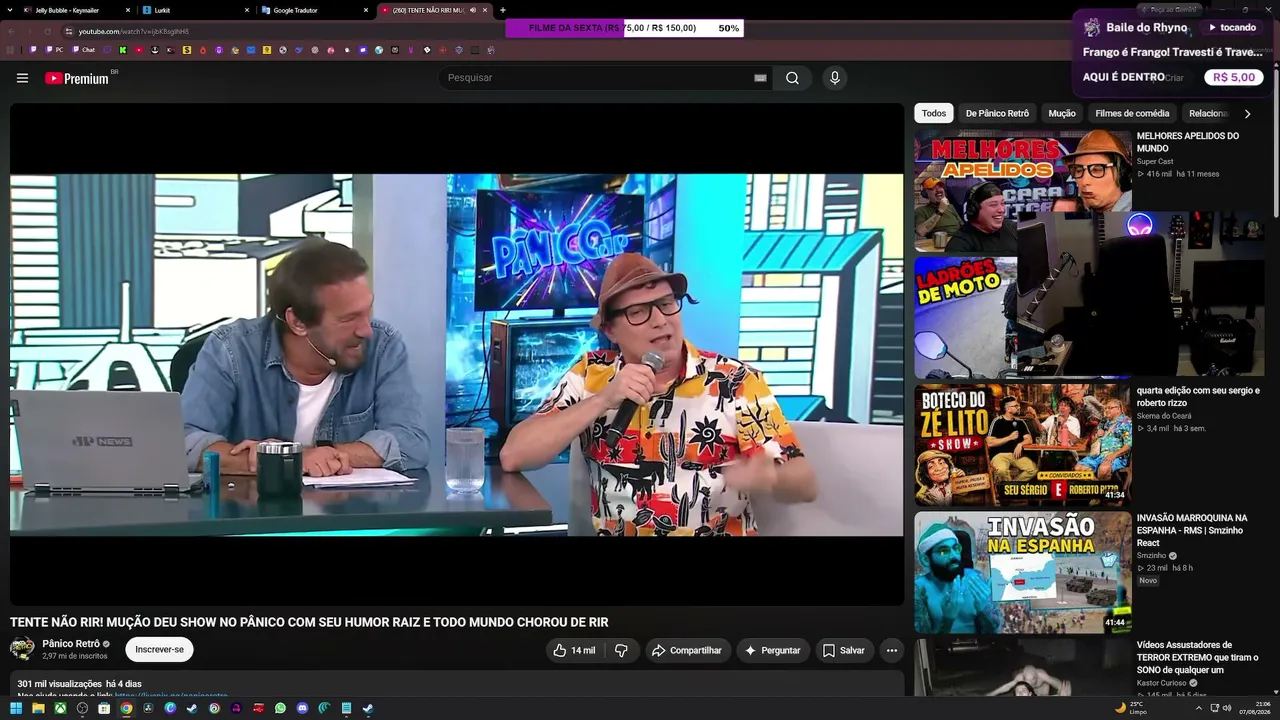The height and width of the screenshot is (720, 1280).
Task: Open the on-screen keyboard in the search box
Action: click(x=760, y=78)
